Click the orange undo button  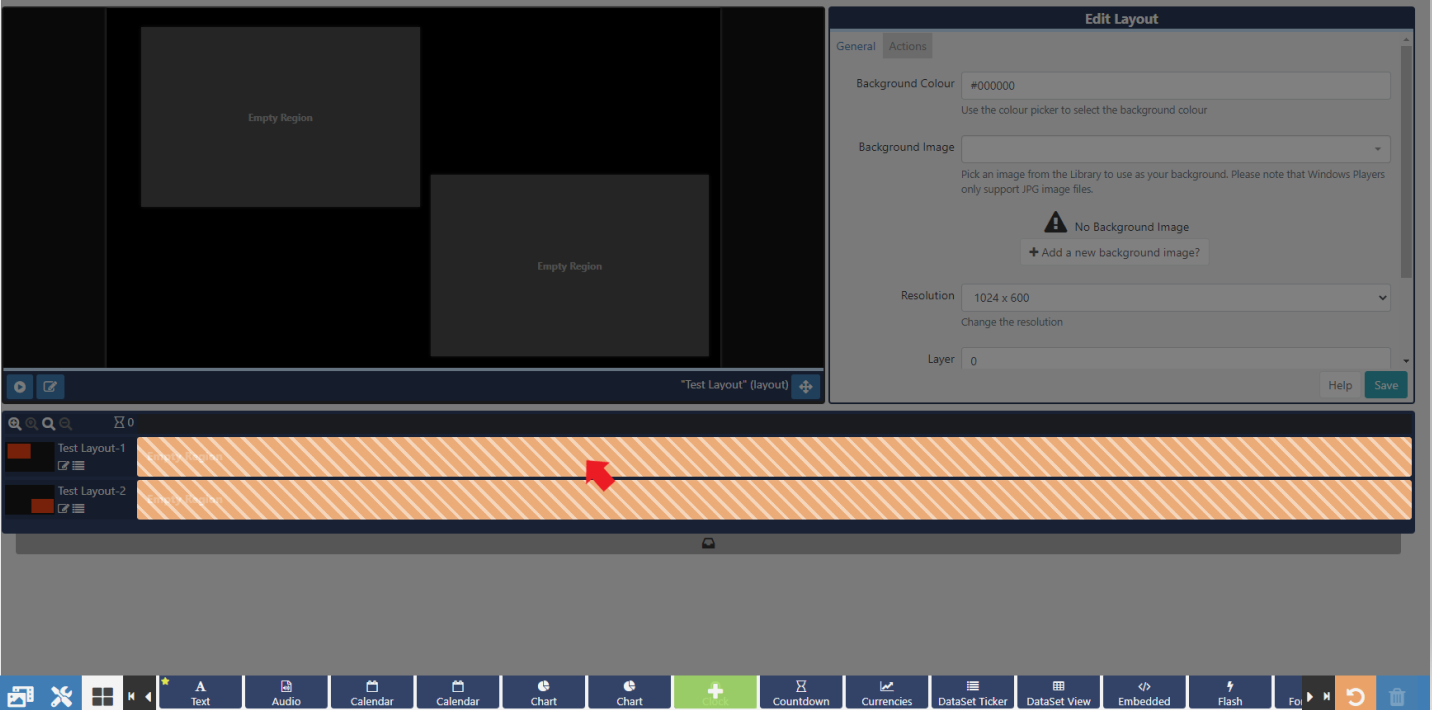tap(1355, 694)
